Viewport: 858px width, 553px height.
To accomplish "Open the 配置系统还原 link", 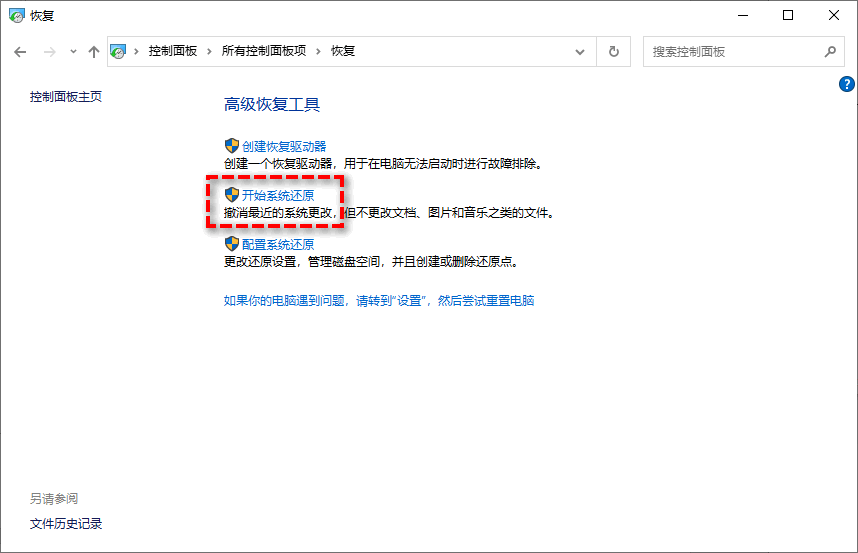I will pos(278,244).
